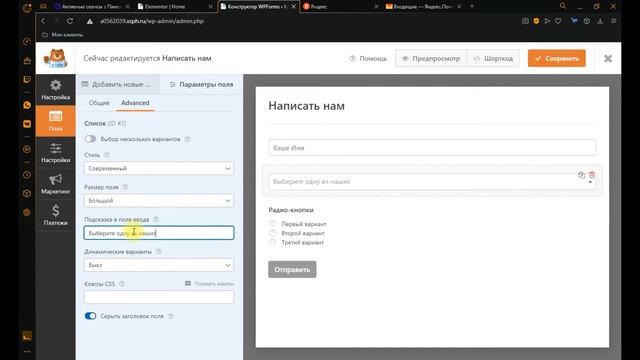
Task: Switch to the Общие tab
Action: coord(99,103)
